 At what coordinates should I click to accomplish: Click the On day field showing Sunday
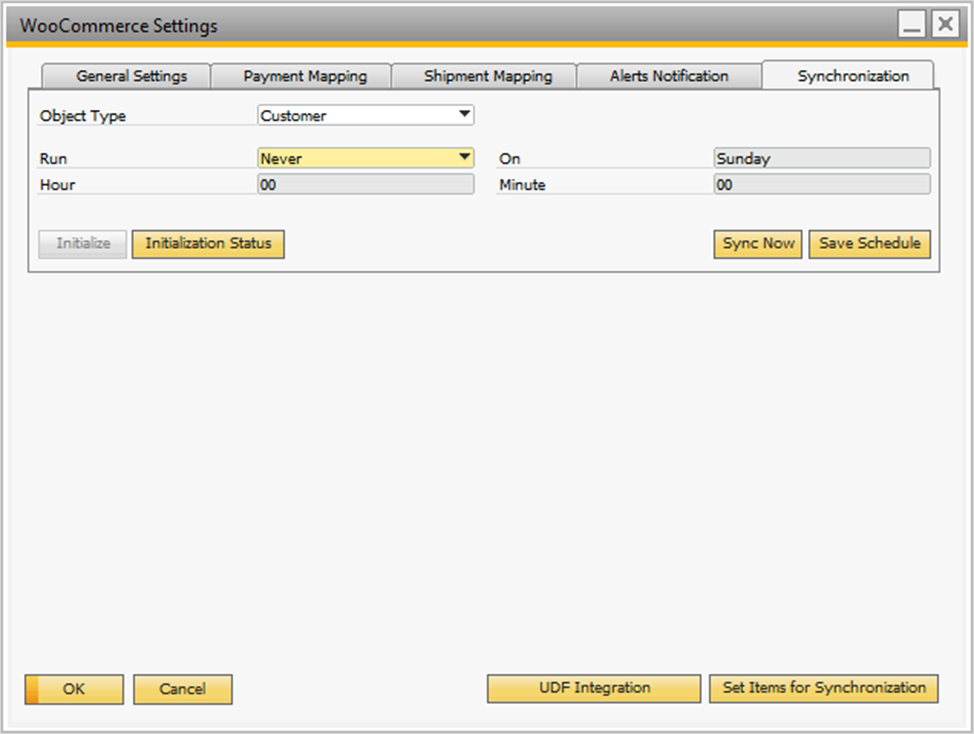(x=821, y=158)
